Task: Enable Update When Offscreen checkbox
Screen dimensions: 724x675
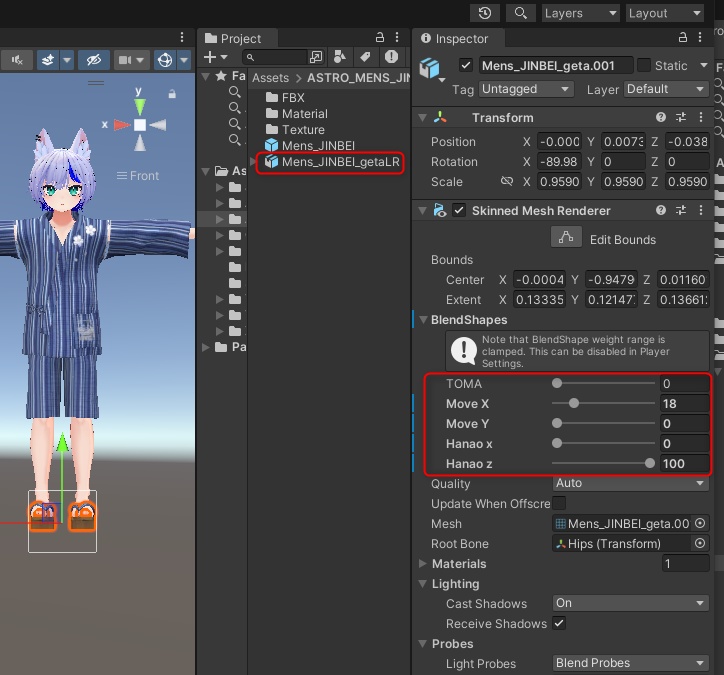Action: pyautogui.click(x=559, y=503)
